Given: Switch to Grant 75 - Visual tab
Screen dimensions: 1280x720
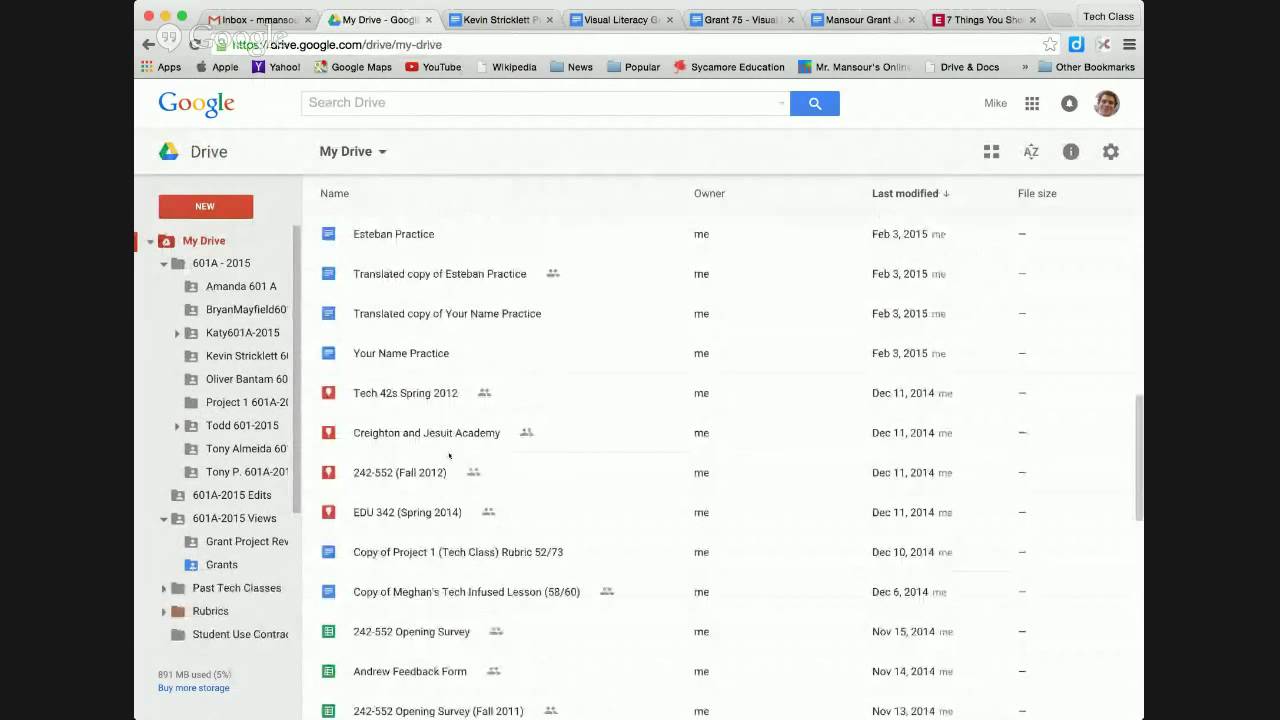Looking at the screenshot, I should (740, 19).
